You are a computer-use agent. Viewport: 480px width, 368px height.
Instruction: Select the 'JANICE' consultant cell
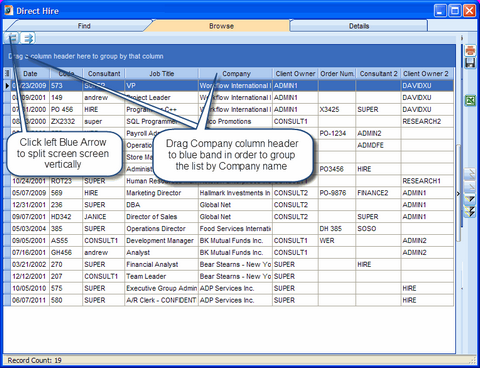tap(104, 217)
